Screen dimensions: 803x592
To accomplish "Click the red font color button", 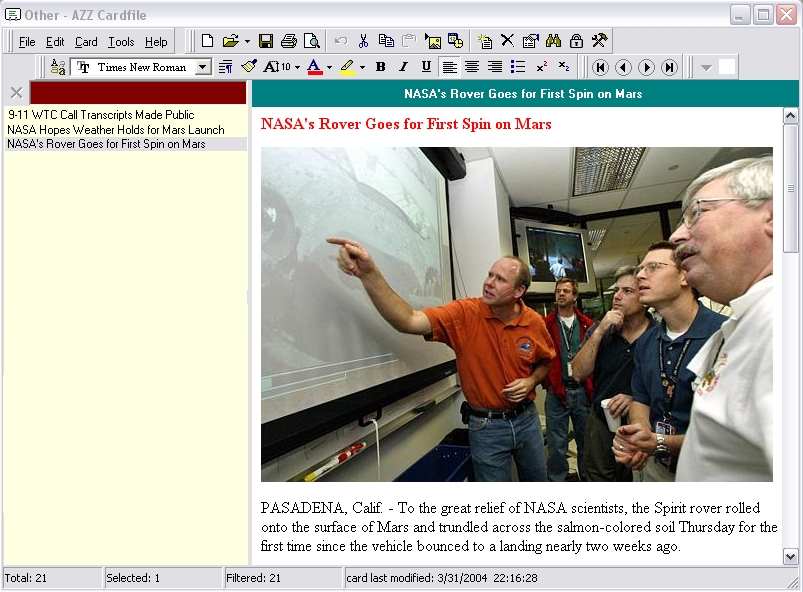I will [x=315, y=67].
